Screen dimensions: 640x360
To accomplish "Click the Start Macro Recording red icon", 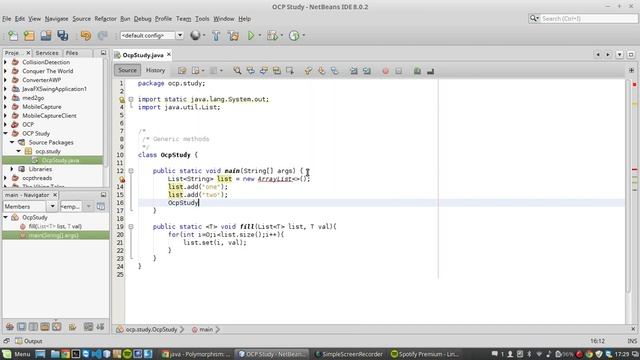I will click(x=385, y=71).
